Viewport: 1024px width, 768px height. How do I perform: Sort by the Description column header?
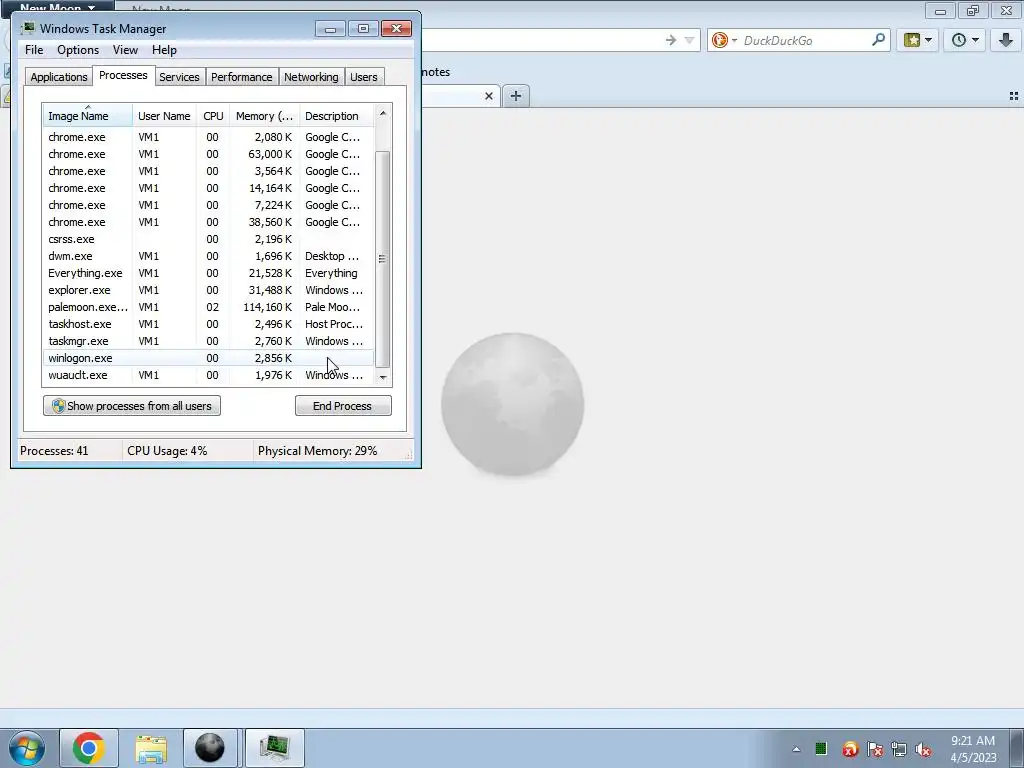pos(337,116)
